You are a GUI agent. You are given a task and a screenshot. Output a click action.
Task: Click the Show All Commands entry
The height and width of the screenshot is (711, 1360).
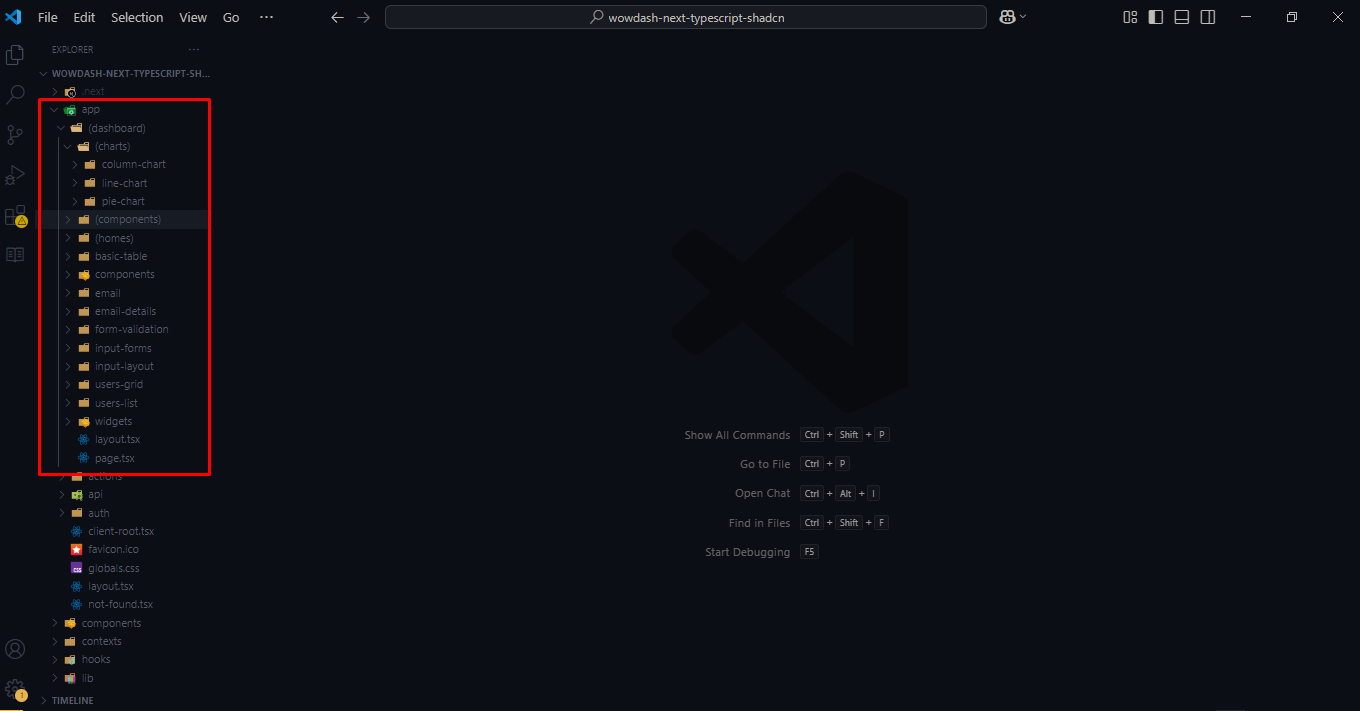[737, 434]
